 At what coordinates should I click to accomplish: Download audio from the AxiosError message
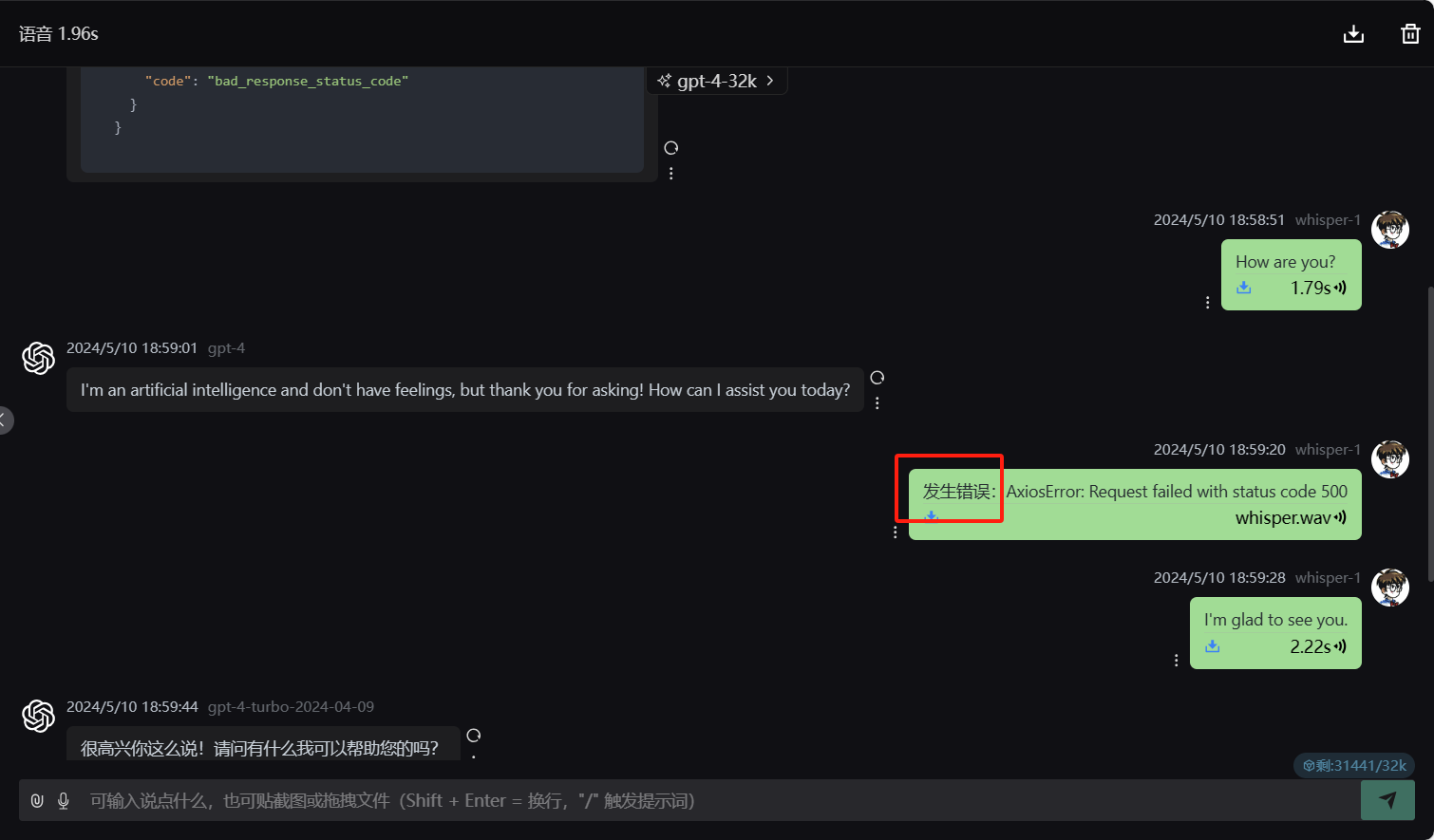click(x=932, y=516)
